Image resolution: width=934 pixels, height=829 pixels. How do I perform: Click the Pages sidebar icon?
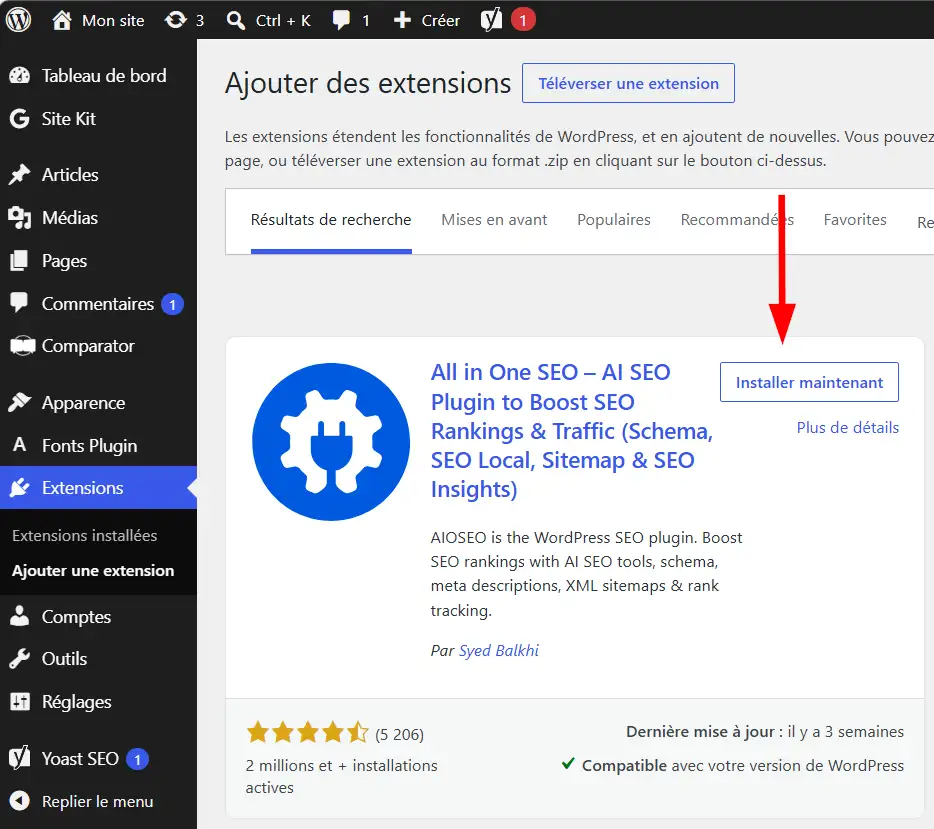coord(20,261)
